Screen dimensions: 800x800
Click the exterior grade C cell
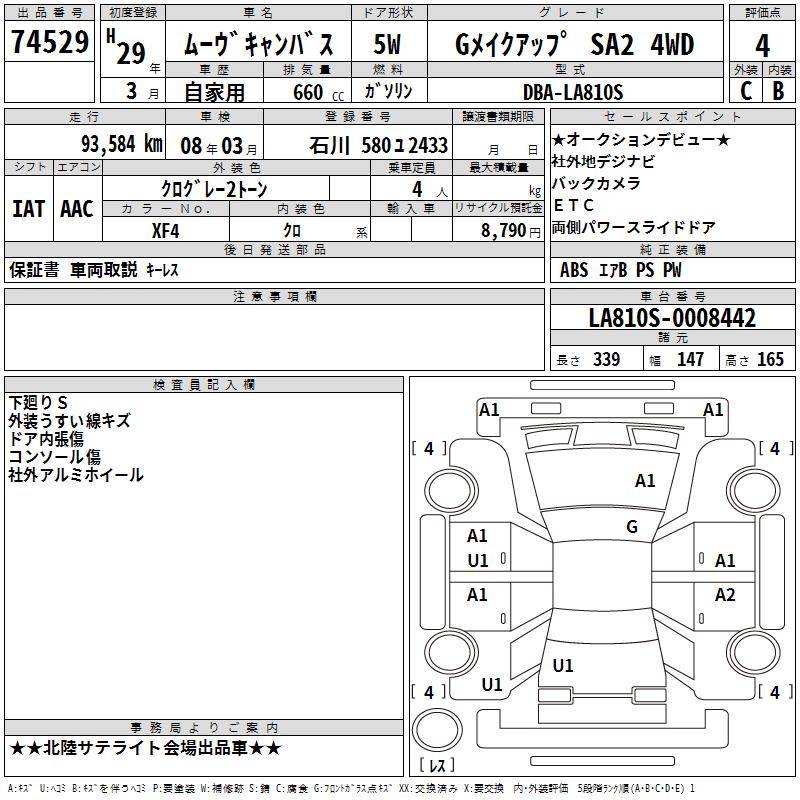(745, 91)
